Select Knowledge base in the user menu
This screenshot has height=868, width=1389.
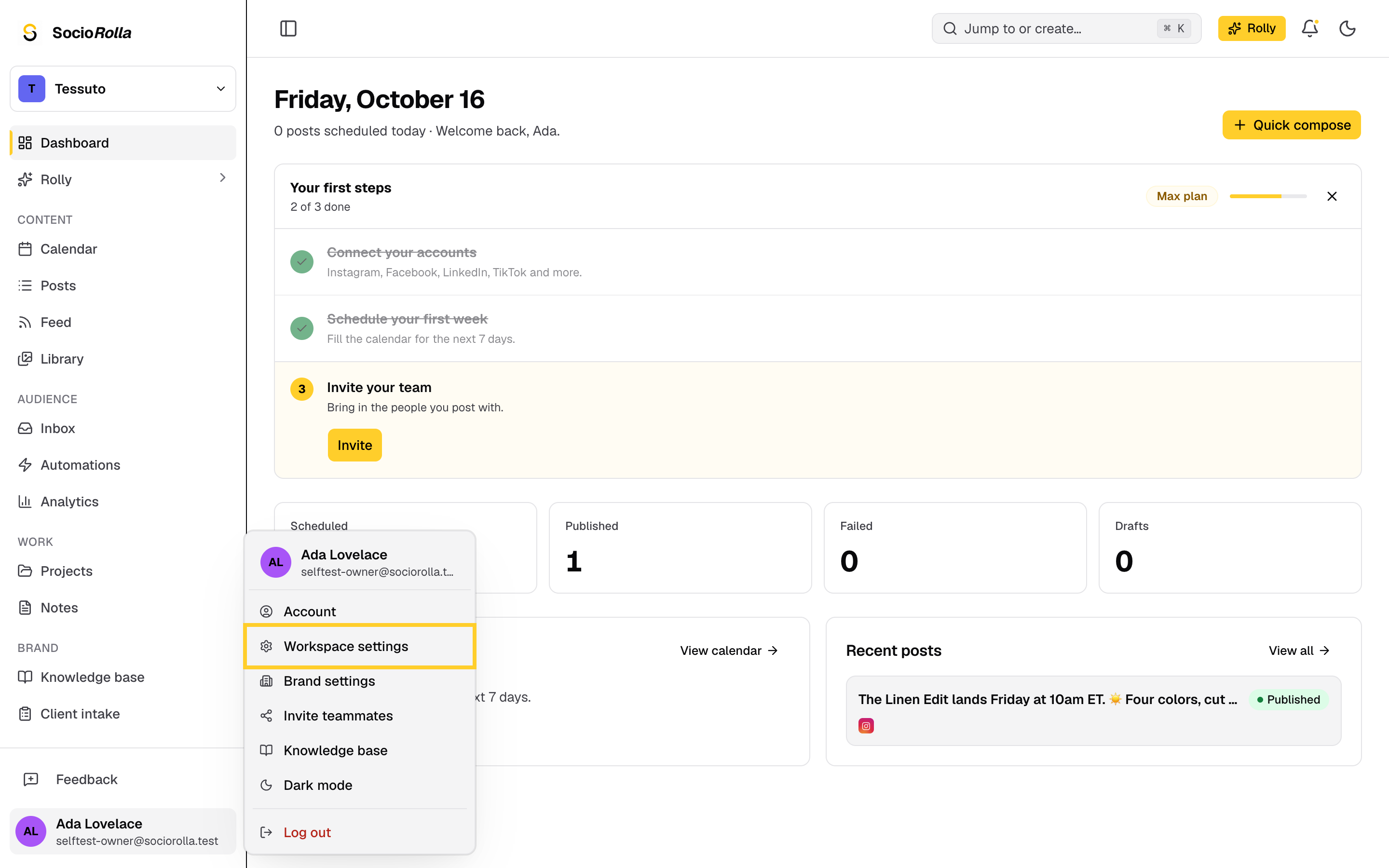[360, 750]
